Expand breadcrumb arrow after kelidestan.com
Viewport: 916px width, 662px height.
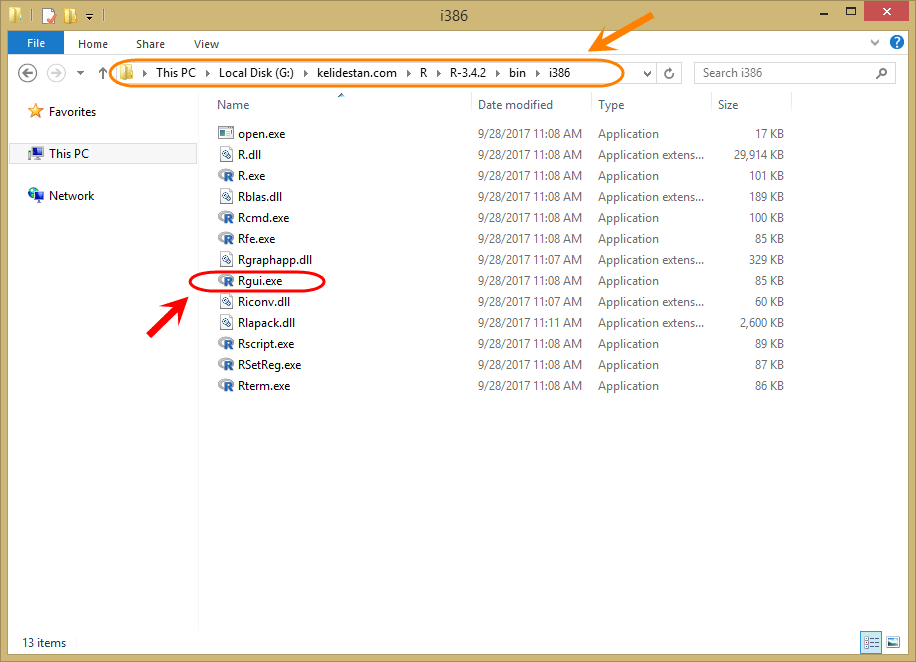[408, 73]
